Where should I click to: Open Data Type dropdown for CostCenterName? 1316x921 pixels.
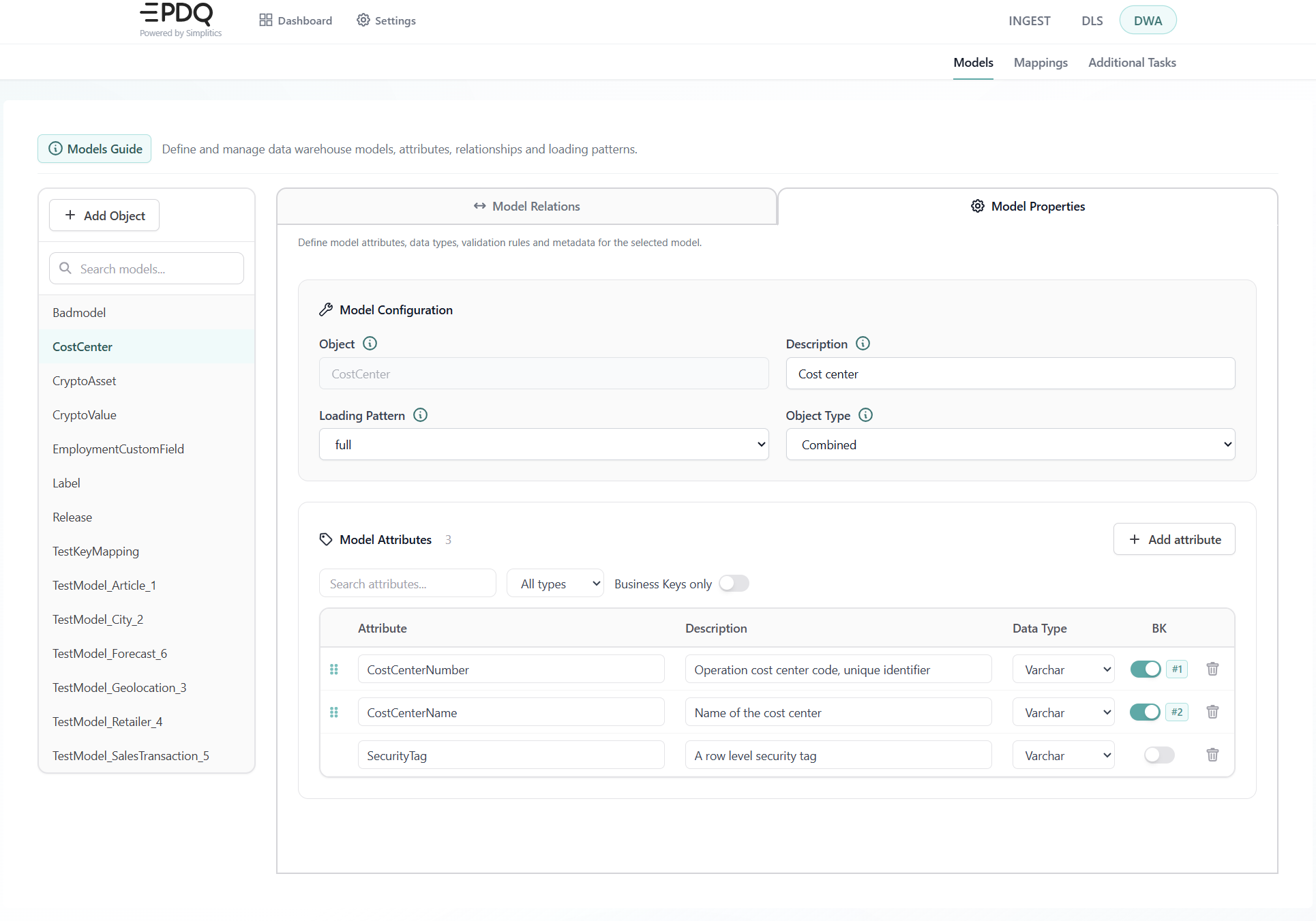1063,712
